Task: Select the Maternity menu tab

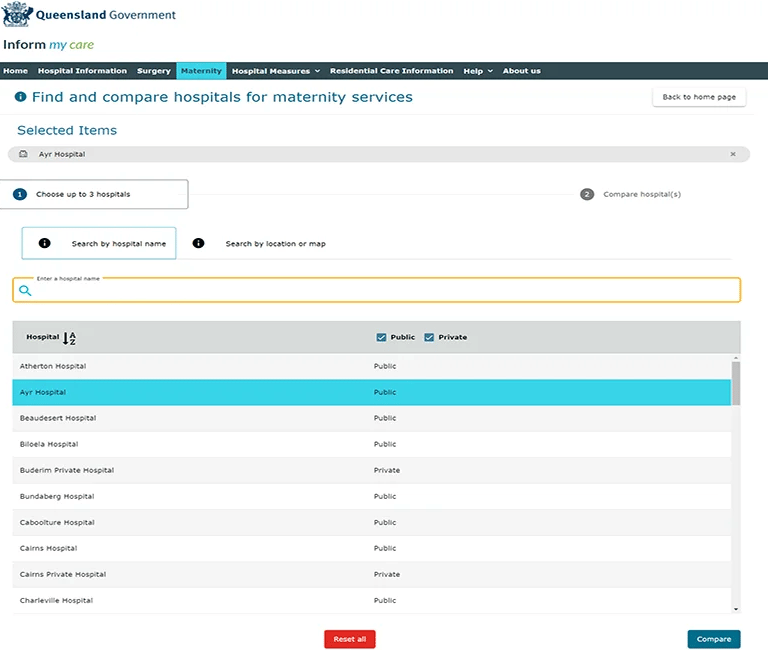Action: [201, 71]
